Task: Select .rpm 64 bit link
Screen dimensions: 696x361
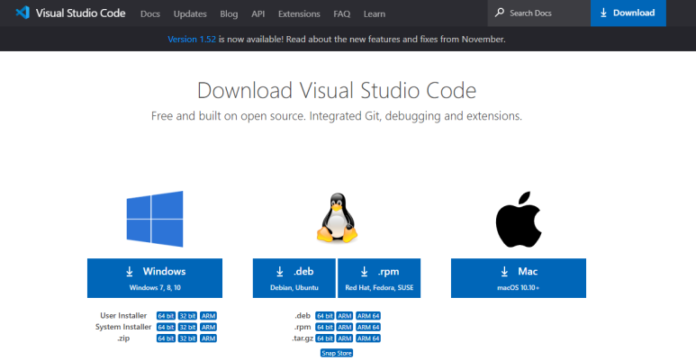Action: 325,327
